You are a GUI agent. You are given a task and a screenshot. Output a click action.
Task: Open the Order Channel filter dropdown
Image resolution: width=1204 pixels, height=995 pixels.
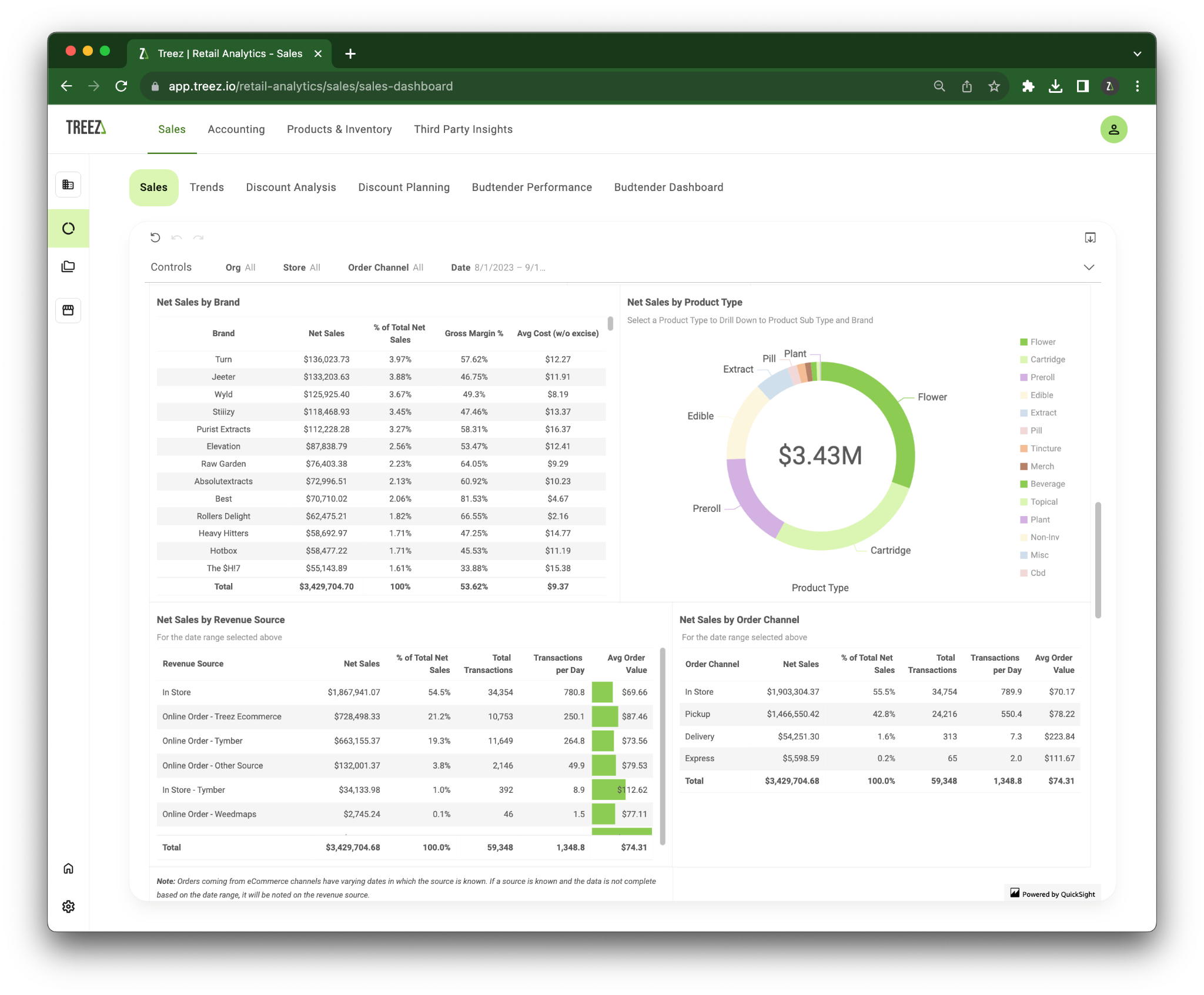point(386,267)
